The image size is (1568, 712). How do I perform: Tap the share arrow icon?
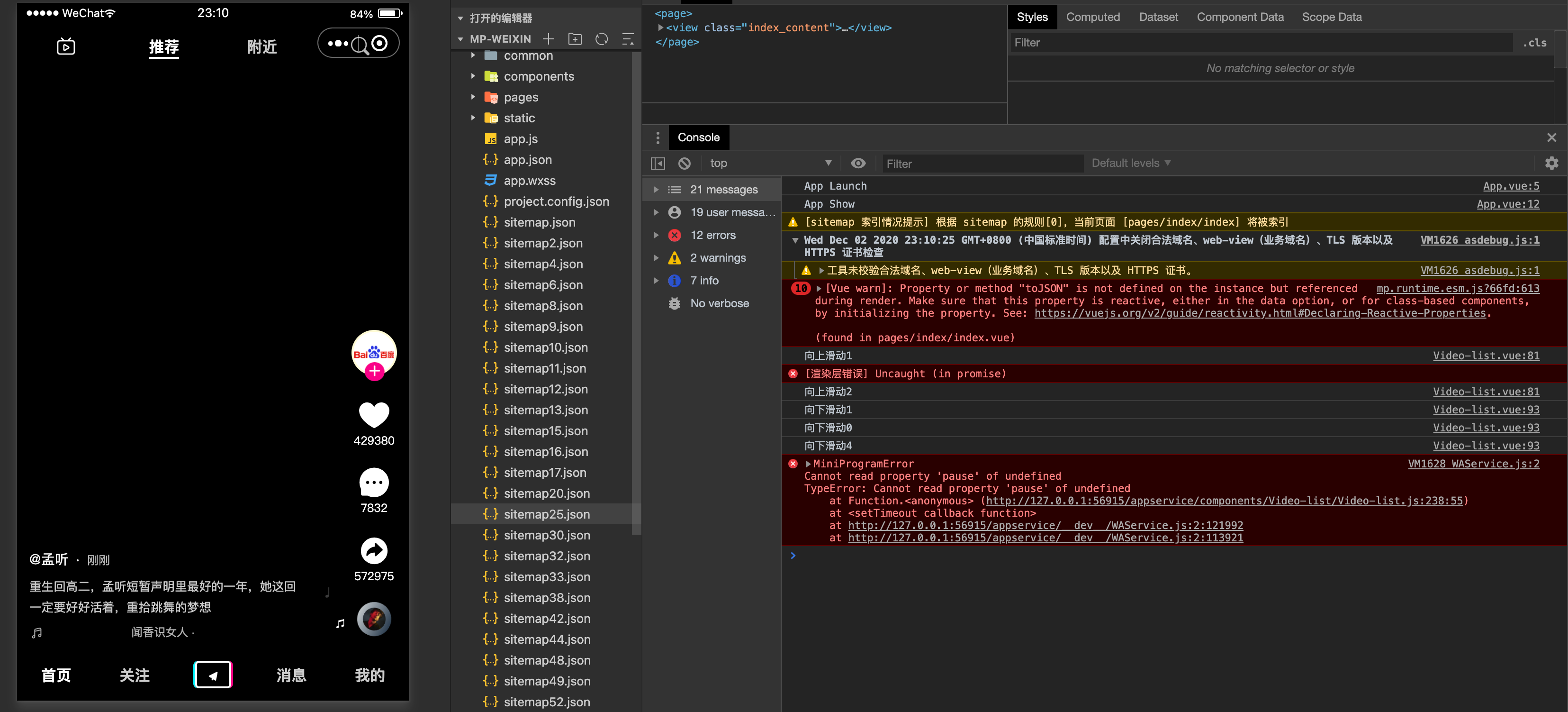tap(374, 551)
